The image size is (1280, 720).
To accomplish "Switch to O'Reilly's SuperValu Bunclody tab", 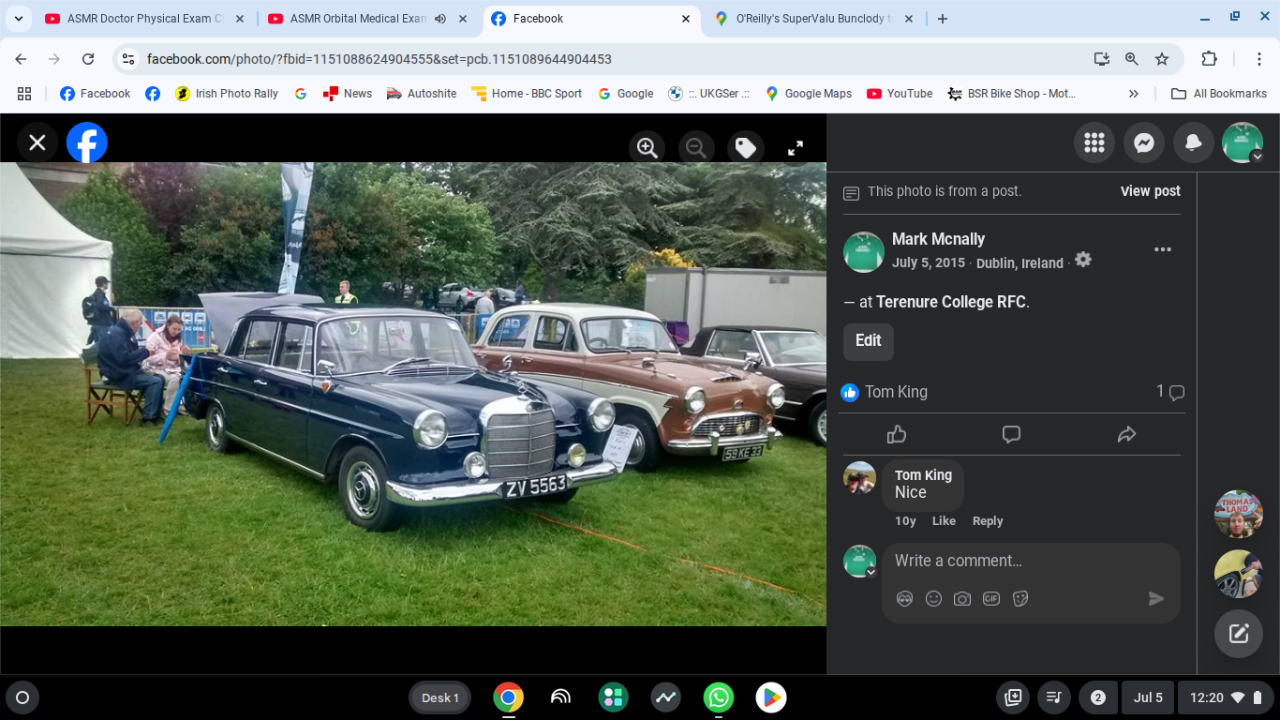I will coord(812,19).
